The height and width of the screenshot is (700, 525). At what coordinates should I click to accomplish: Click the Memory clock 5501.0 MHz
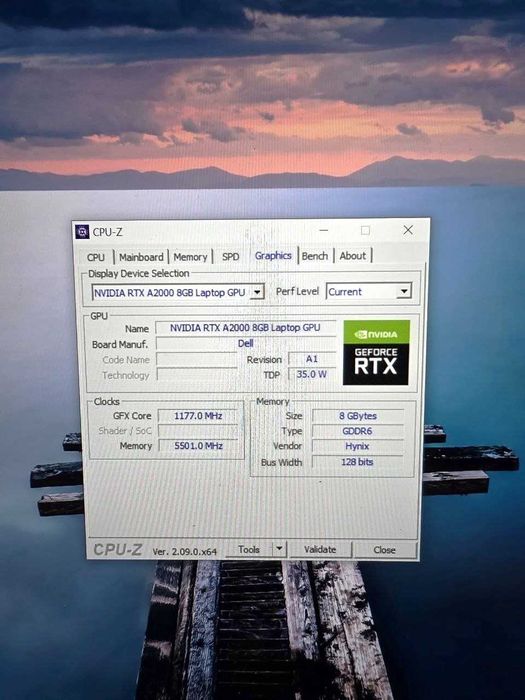pyautogui.click(x=198, y=446)
